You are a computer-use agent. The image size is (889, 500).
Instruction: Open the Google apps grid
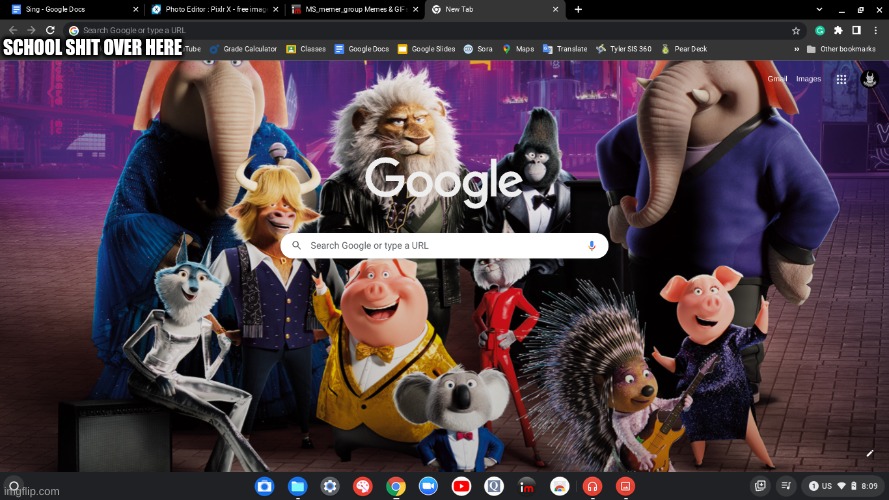[x=841, y=79]
